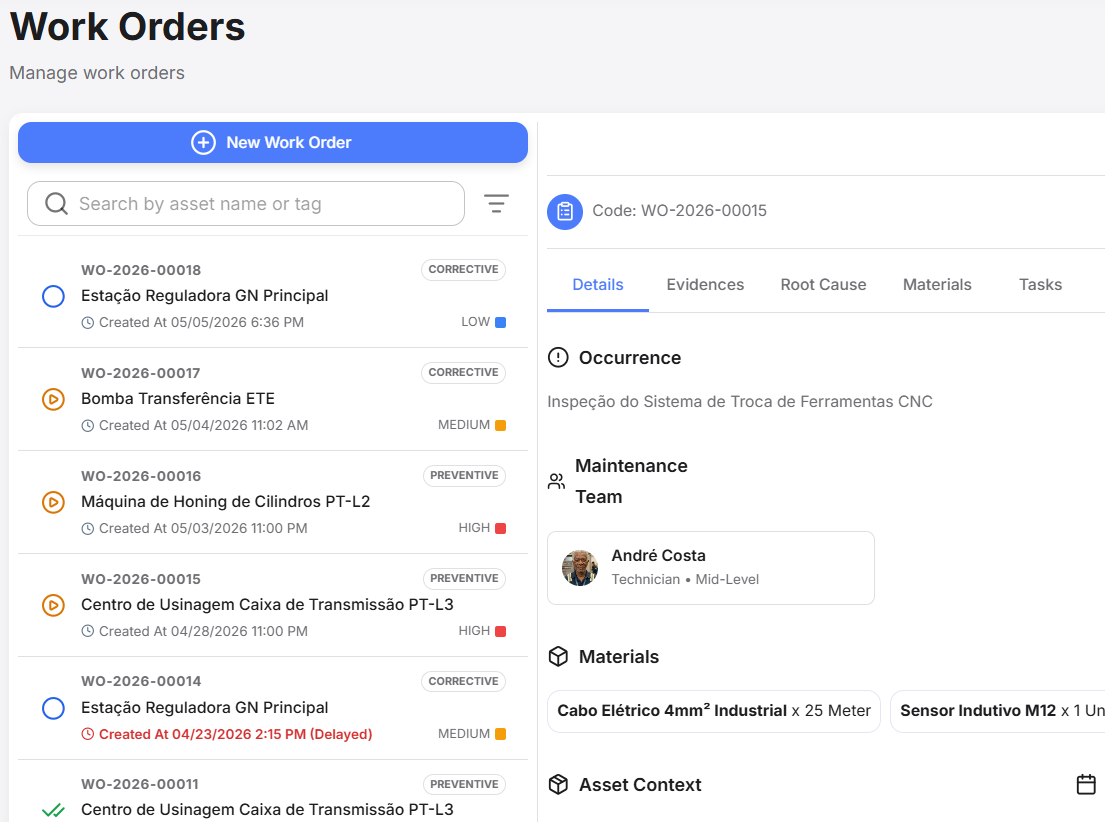Click the Created At 05/05/2026 6:36 PM text
Viewport: 1105px width, 822px height.
pos(202,322)
